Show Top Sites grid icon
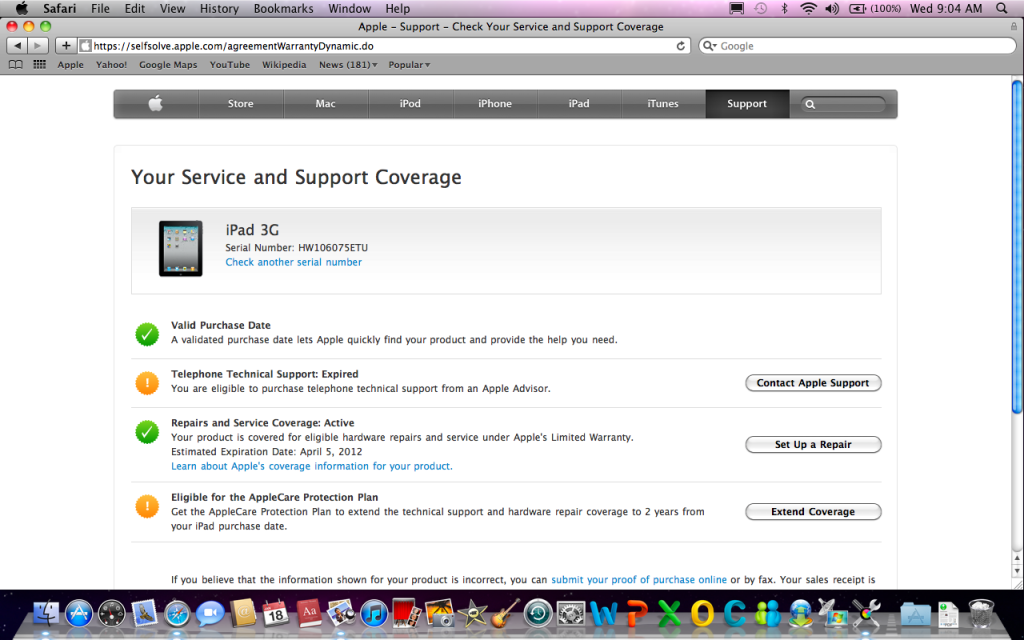1024x640 pixels. 40,65
